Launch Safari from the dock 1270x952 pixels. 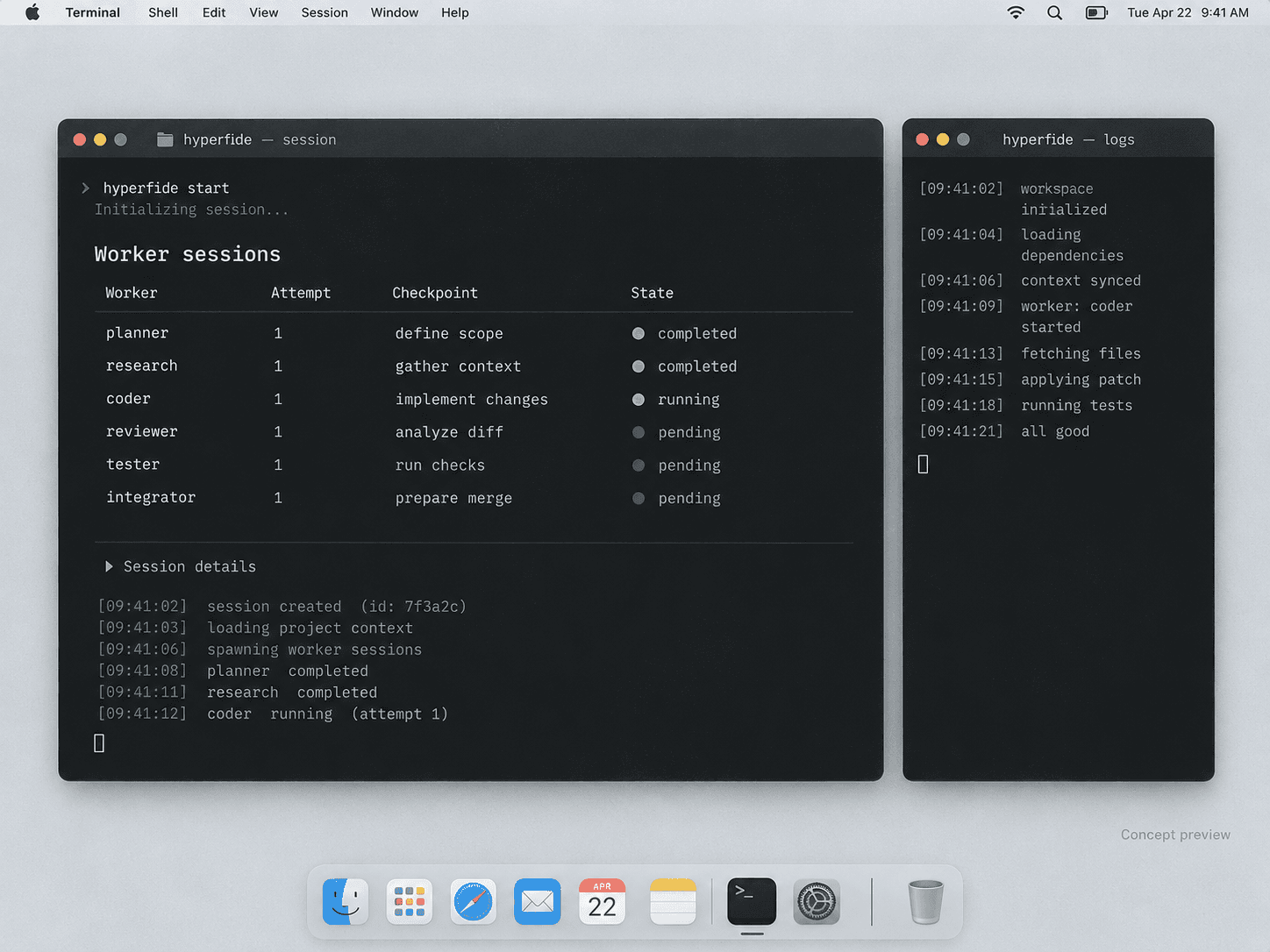point(474,902)
